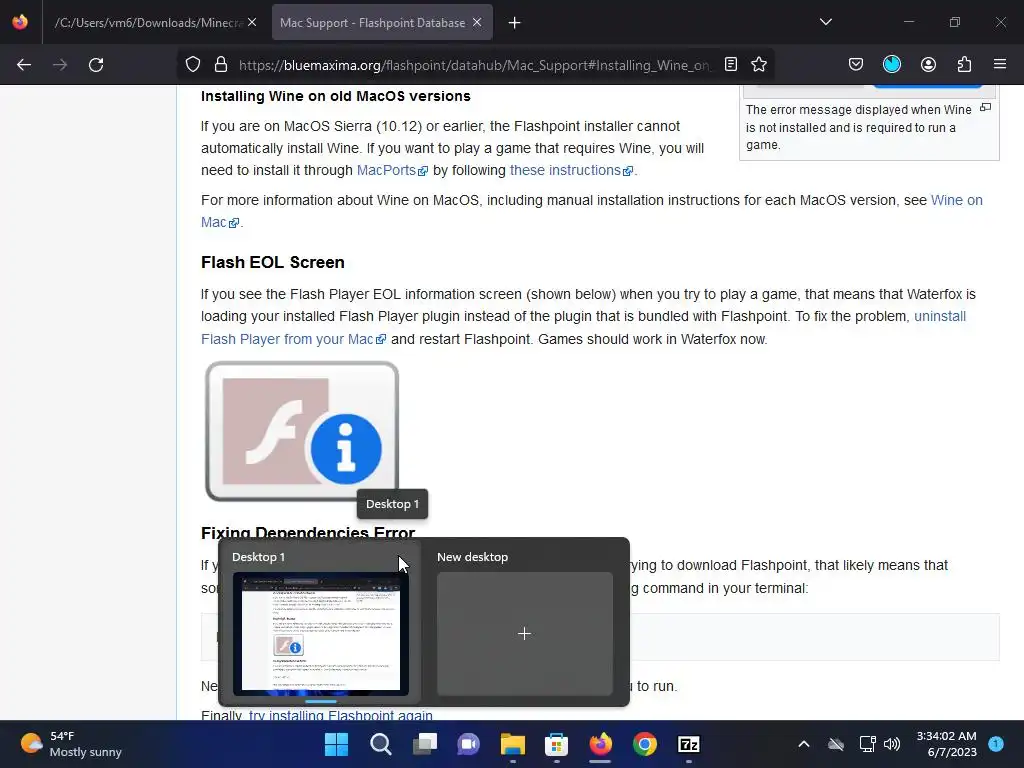Open the Save to Pocket button

pos(856,65)
